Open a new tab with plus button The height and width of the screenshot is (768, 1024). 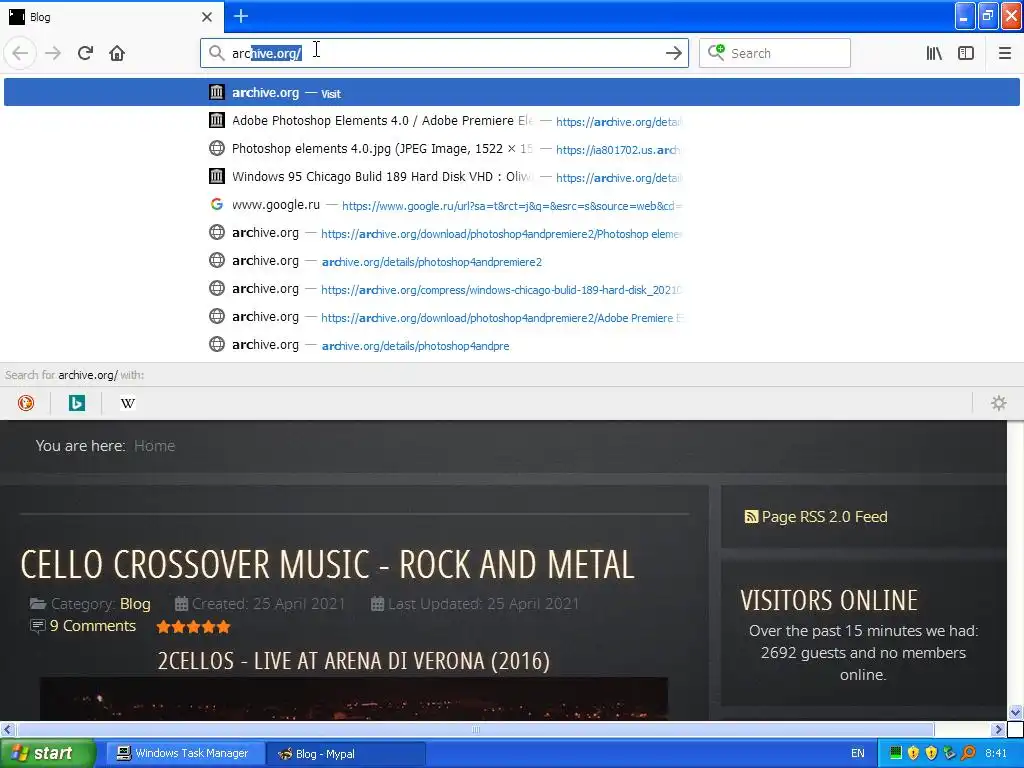[240, 16]
